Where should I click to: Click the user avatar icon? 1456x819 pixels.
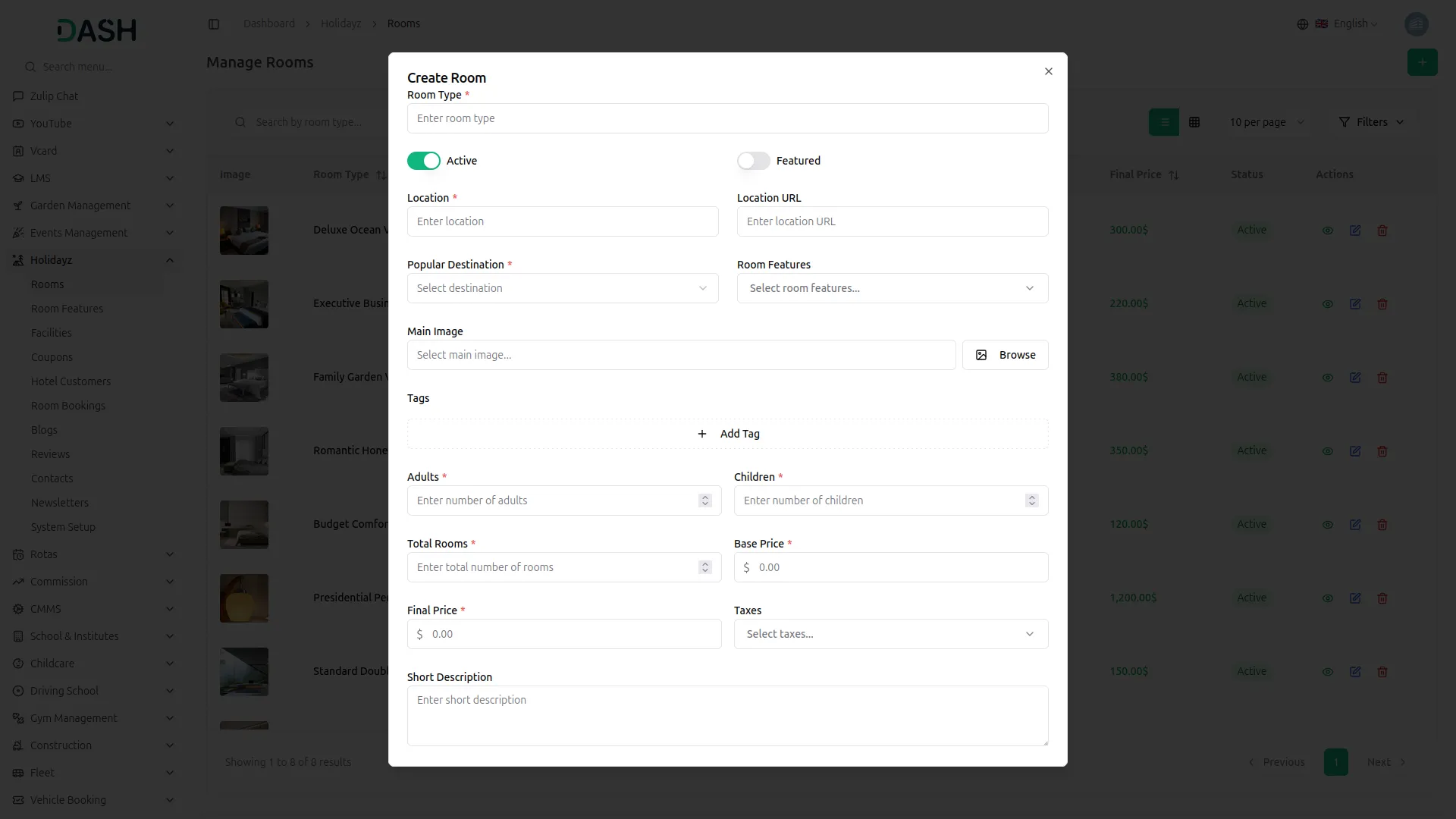tap(1416, 24)
